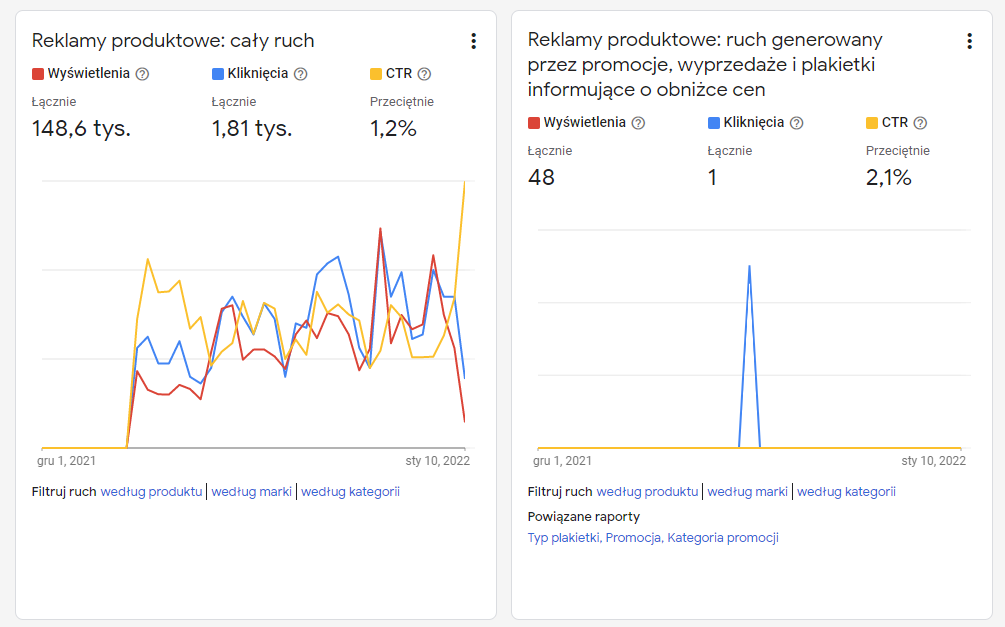Filter right card traffic 'według kategorii'
1005x627 pixels.
click(847, 492)
